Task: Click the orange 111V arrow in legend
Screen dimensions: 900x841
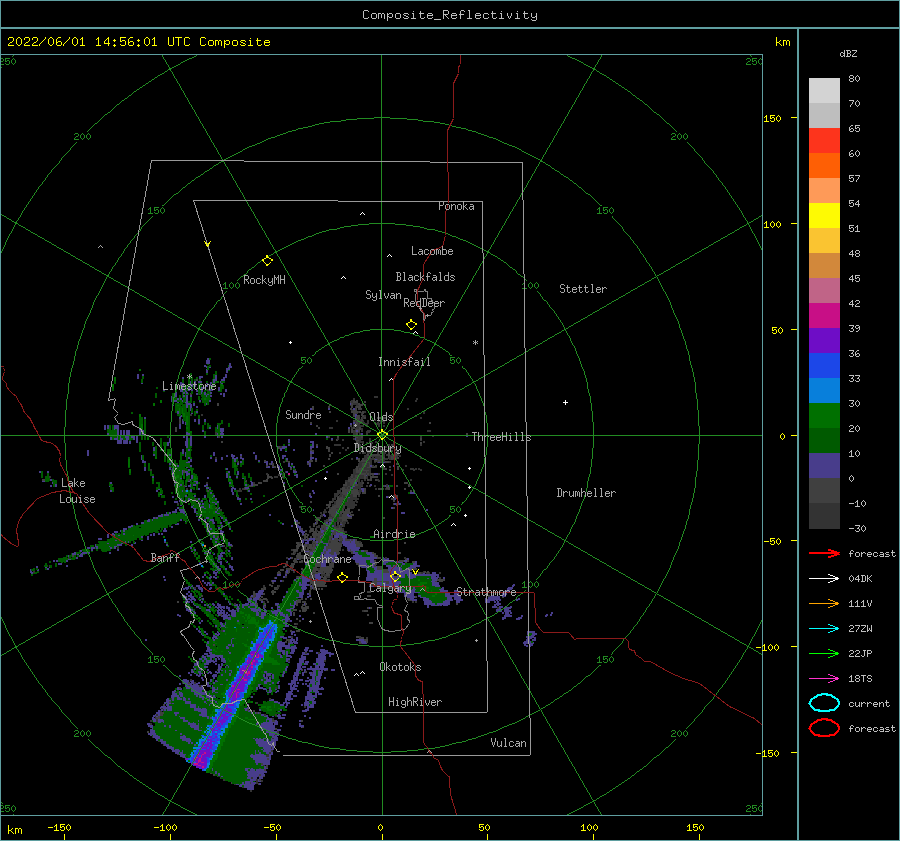Action: tap(824, 603)
